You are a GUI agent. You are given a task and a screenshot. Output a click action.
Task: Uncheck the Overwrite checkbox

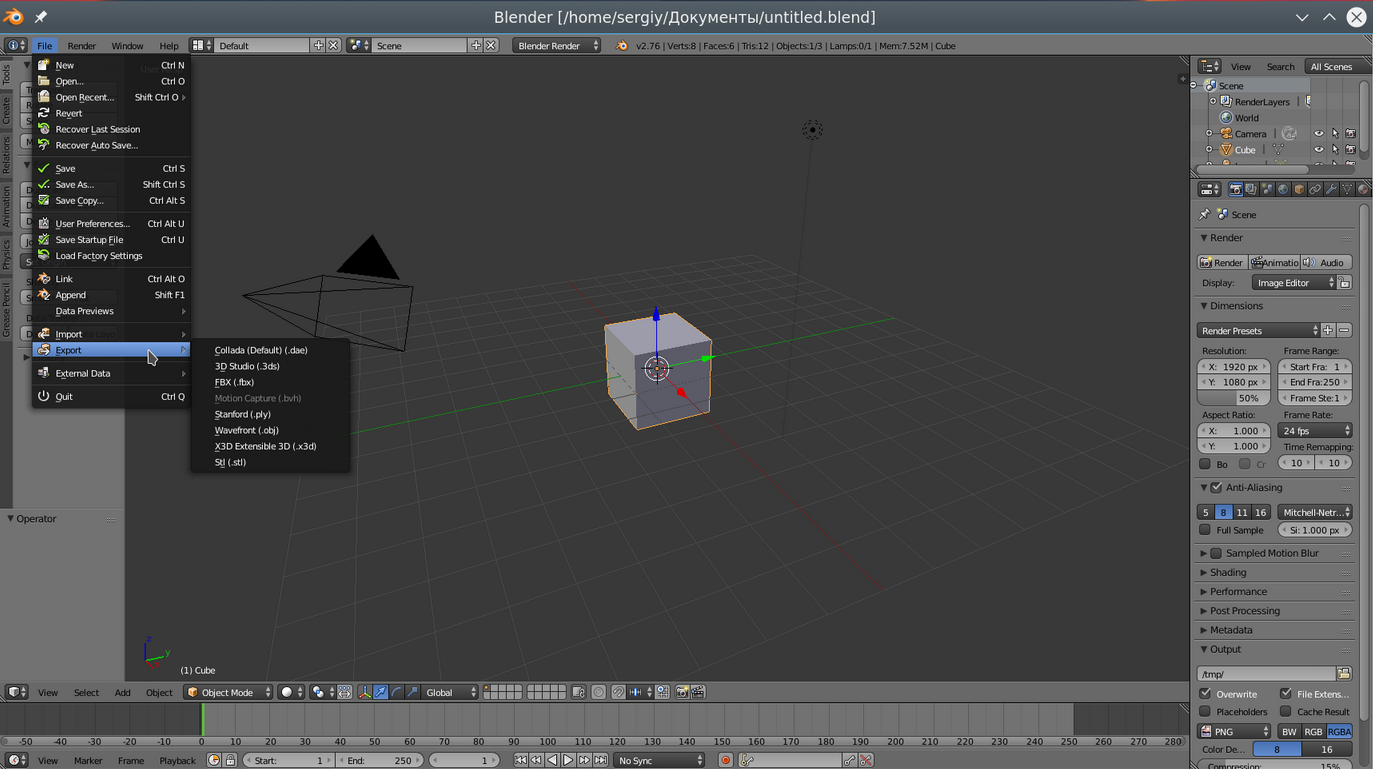click(1205, 694)
